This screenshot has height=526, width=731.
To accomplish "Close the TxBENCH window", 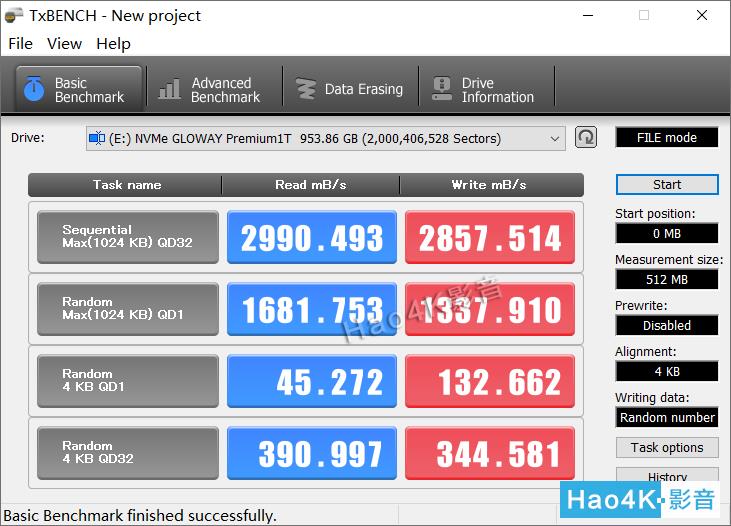I will (702, 15).
